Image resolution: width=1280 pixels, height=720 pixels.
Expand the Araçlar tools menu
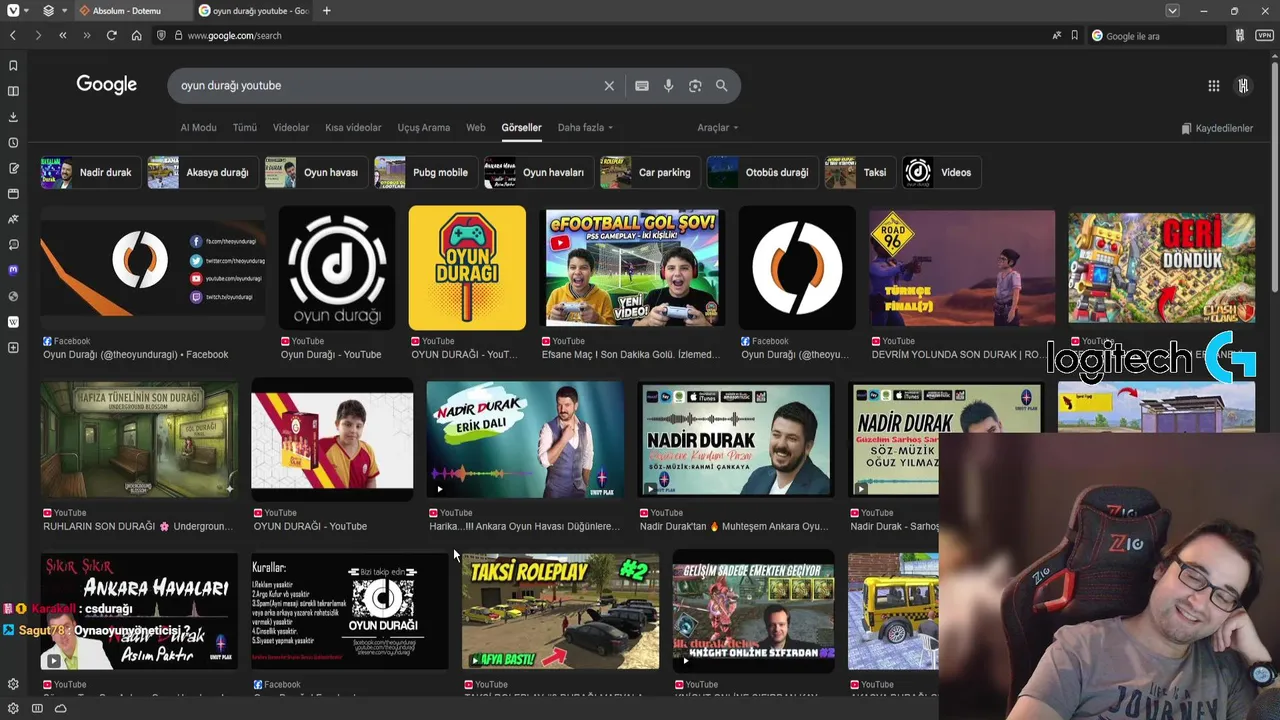[x=717, y=128]
